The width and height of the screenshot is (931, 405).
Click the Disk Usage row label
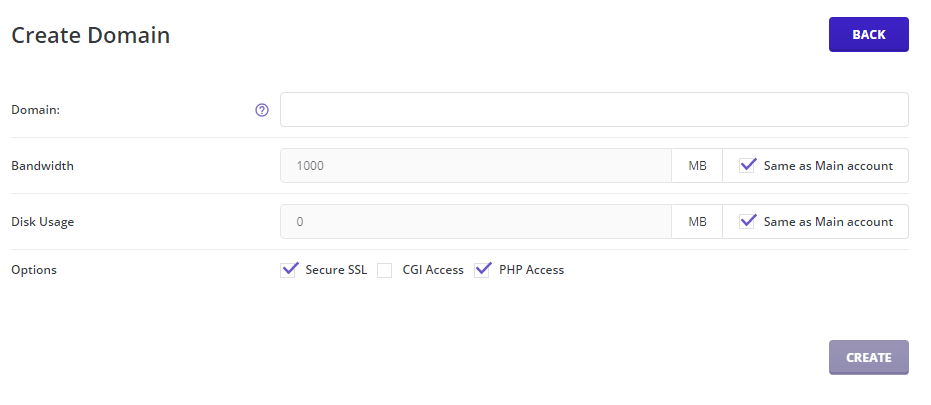coord(42,222)
